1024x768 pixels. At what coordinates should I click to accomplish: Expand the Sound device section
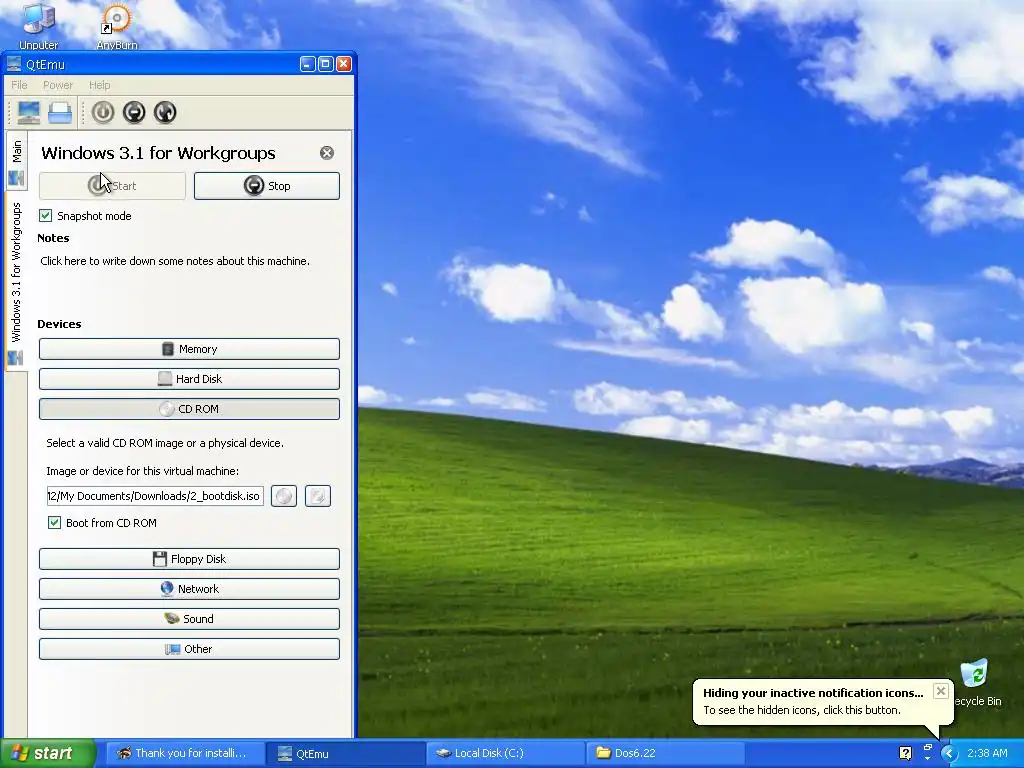point(189,619)
